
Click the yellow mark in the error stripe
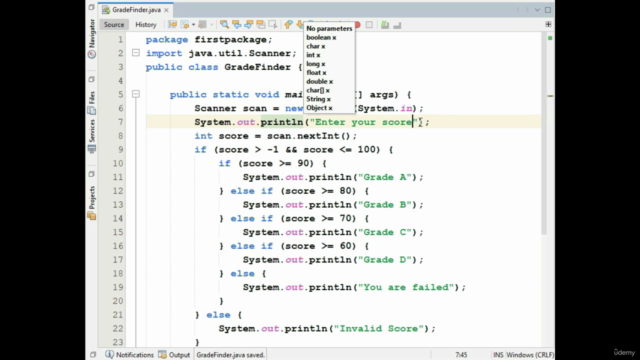tap(550, 96)
